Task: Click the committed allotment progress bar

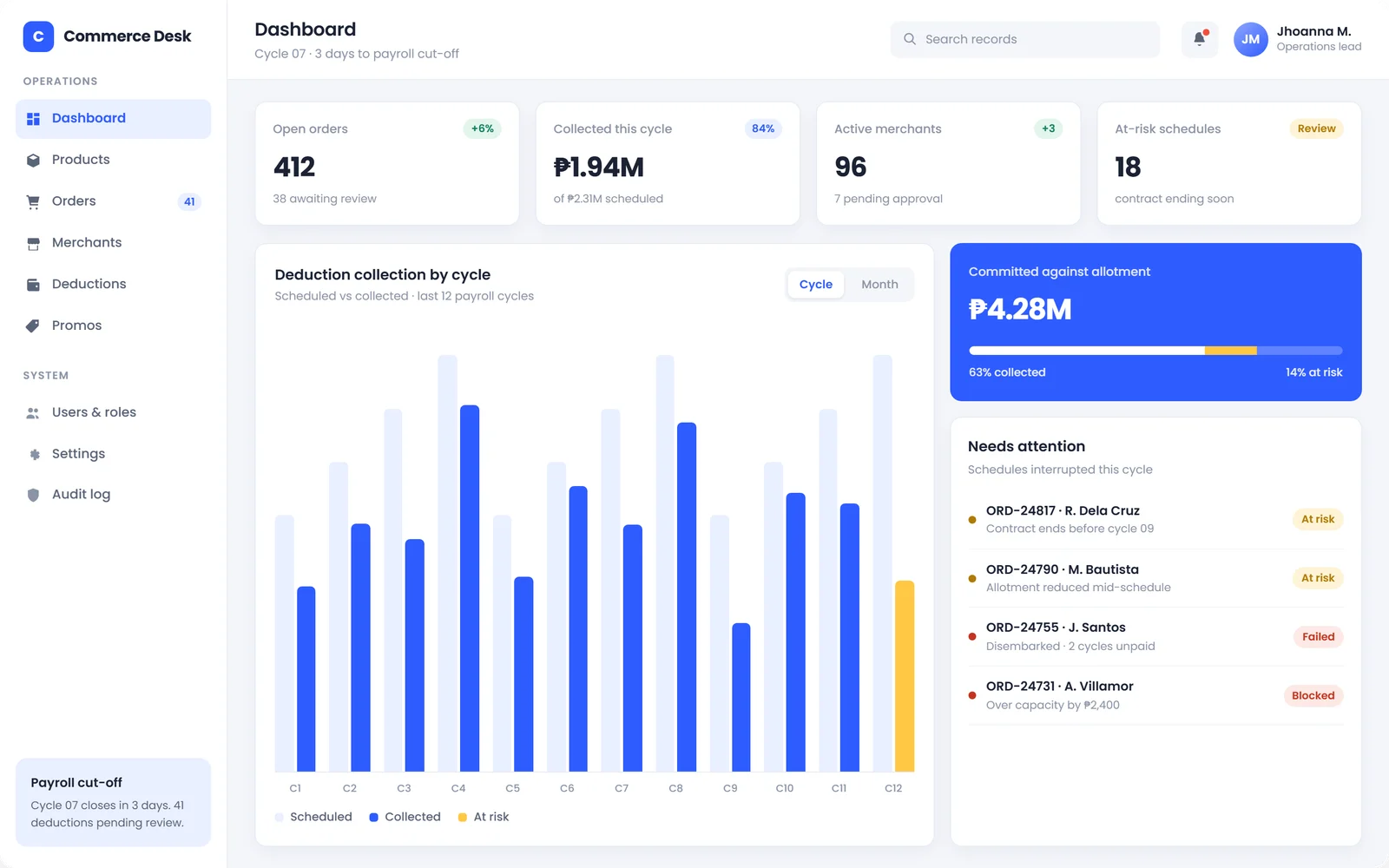Action: pyautogui.click(x=1155, y=351)
